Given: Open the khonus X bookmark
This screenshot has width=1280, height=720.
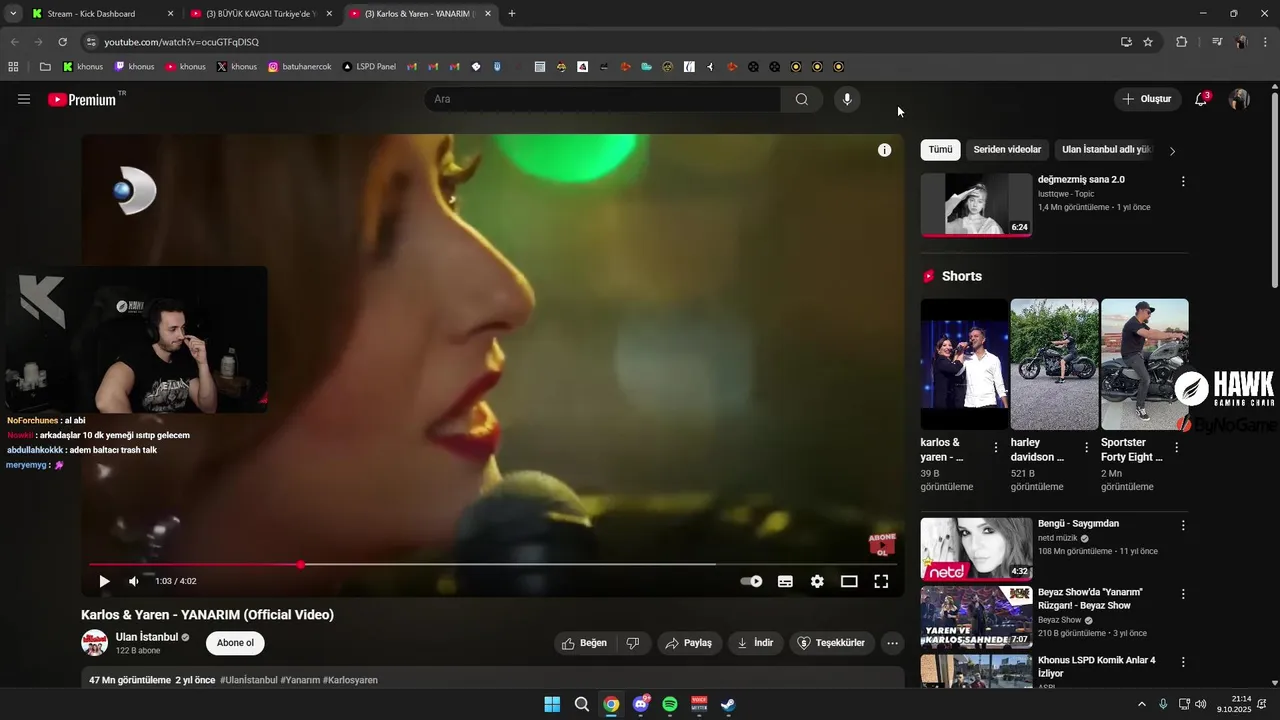Looking at the screenshot, I should [237, 67].
